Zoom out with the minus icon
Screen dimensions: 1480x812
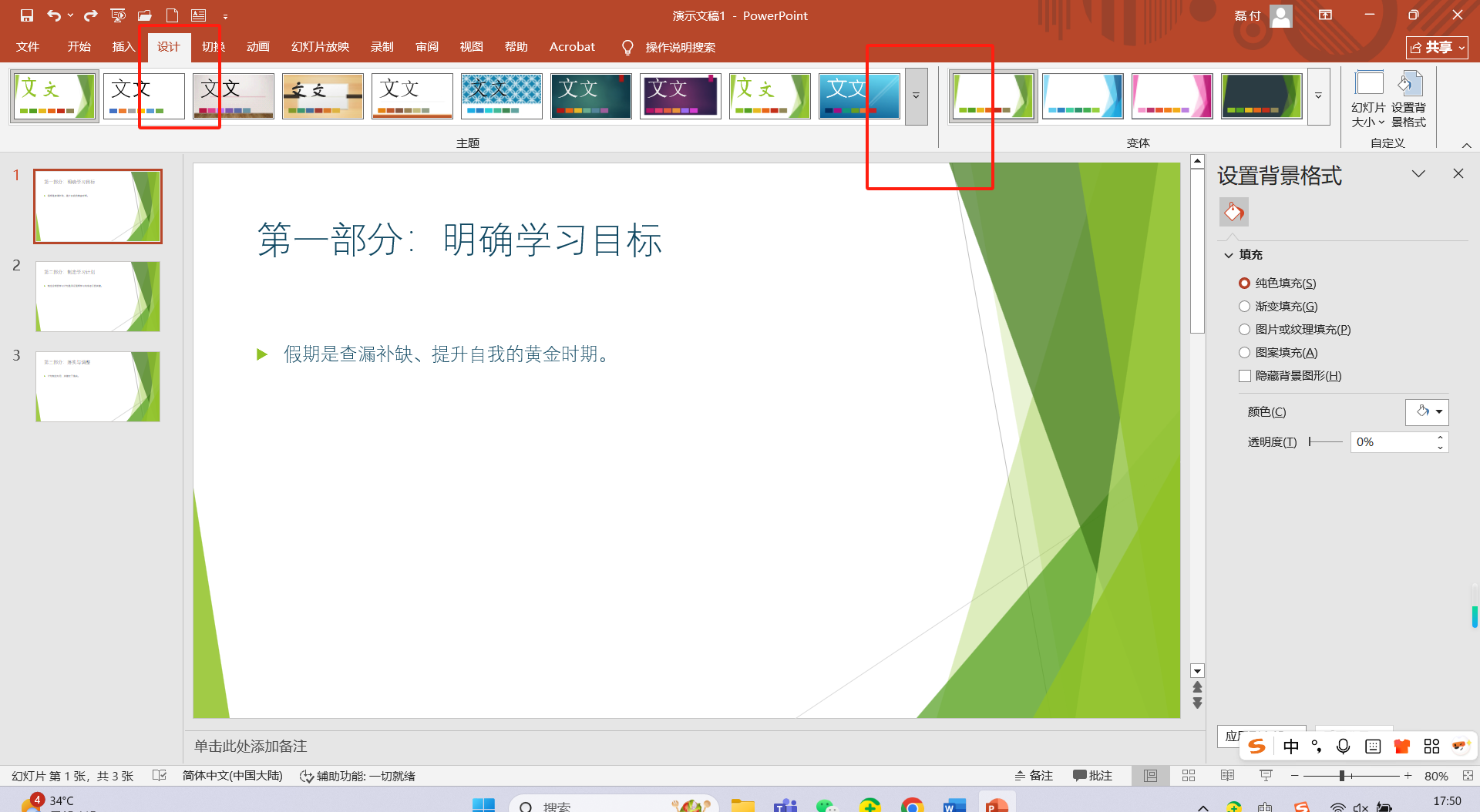tap(1295, 776)
